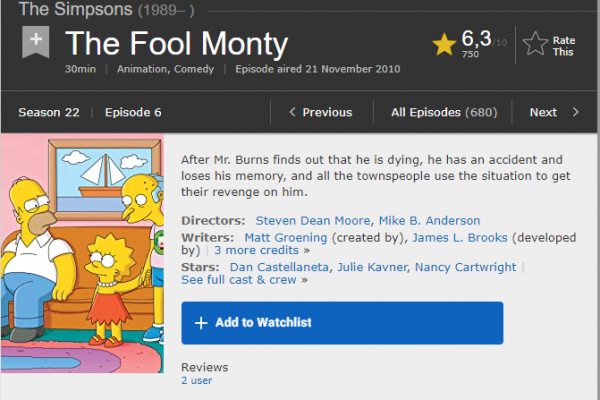Open the Previous episode
Screen dimensions: 600x400
pos(321,112)
